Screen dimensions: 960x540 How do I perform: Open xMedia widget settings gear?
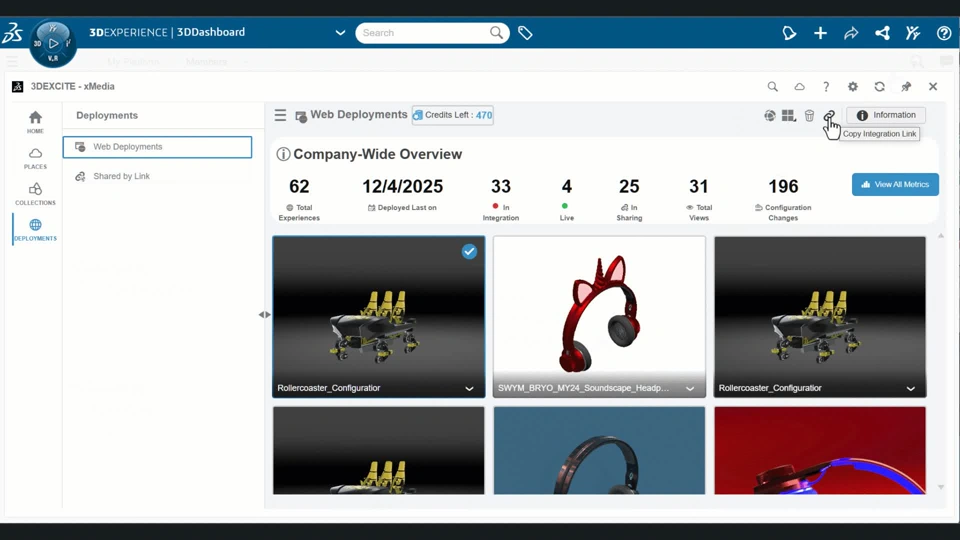tap(853, 87)
